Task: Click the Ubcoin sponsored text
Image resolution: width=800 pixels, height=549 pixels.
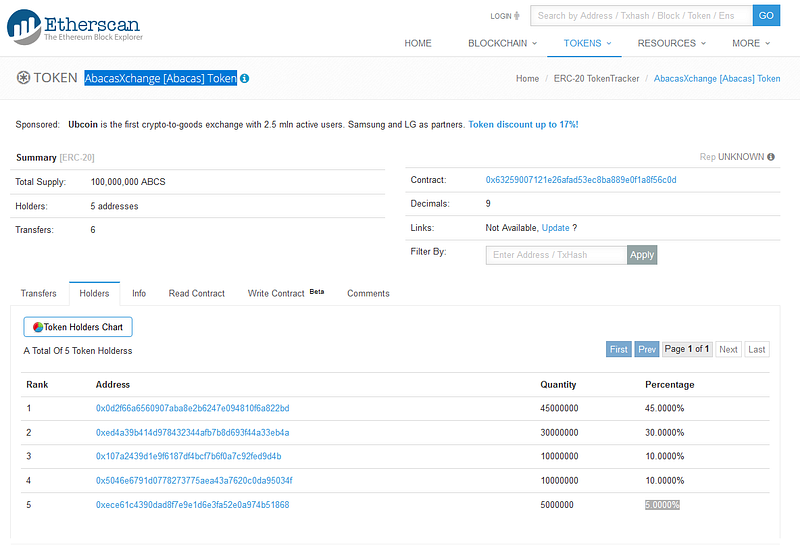Action: (83, 124)
